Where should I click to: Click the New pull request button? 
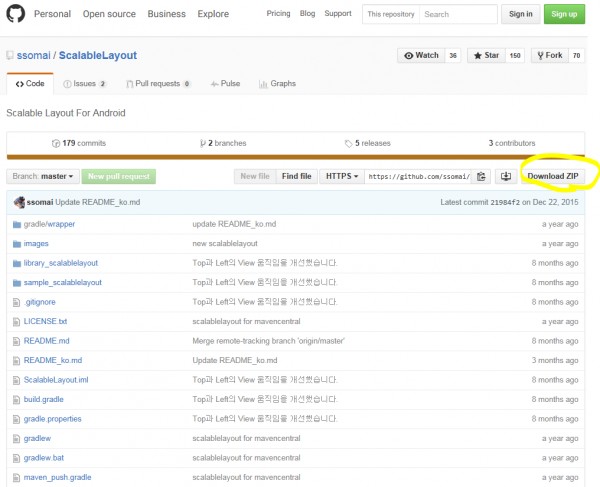[x=119, y=176]
